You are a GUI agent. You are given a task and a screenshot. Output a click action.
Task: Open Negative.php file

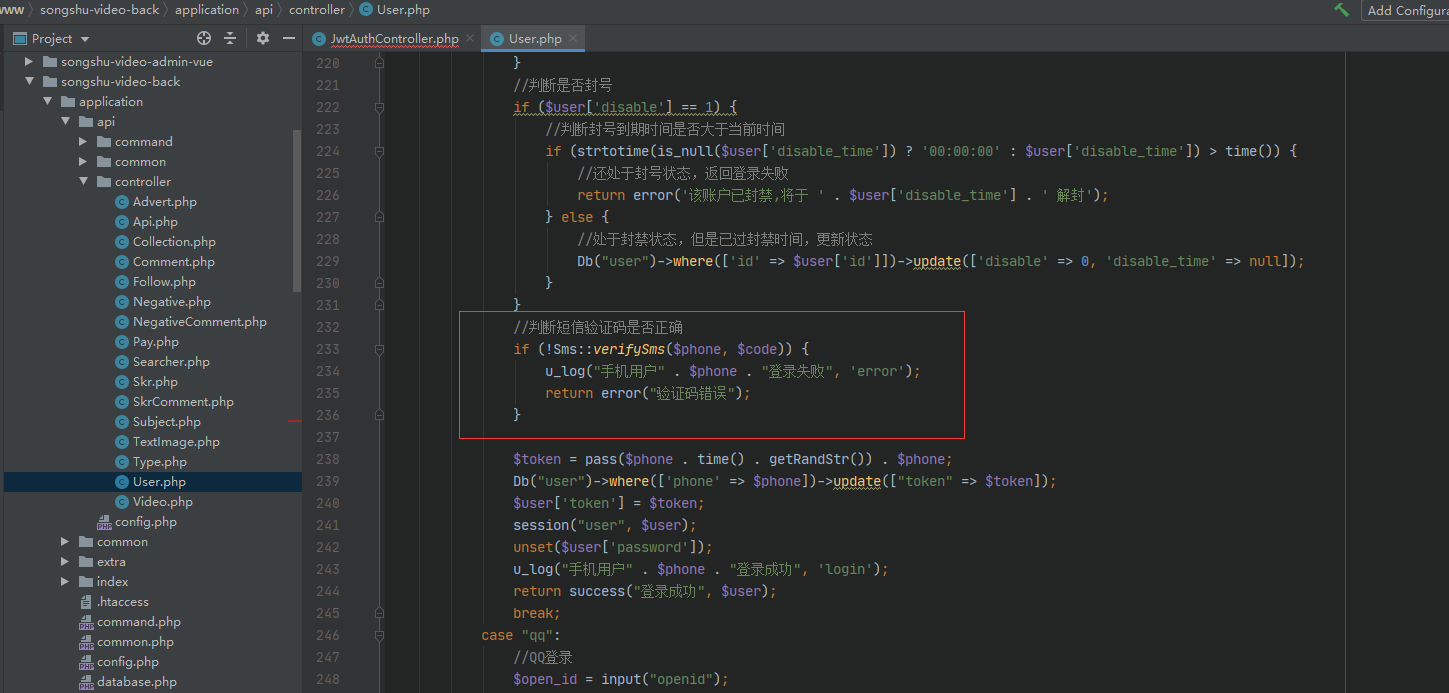click(x=171, y=302)
